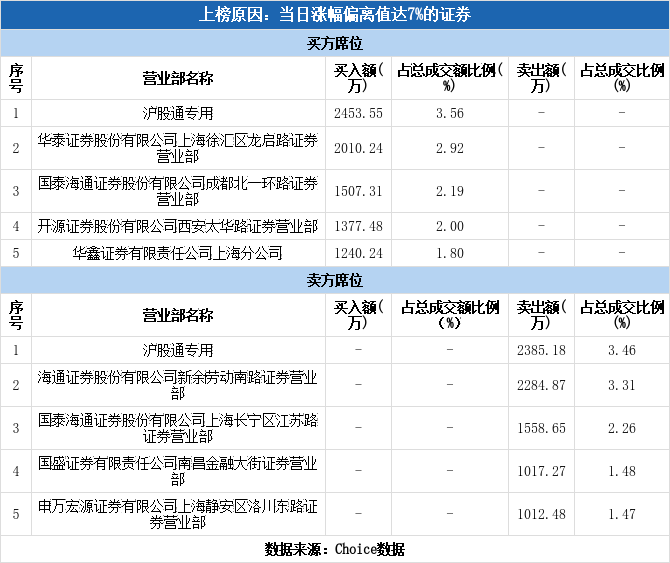This screenshot has width=670, height=563.
Task: Click buyer cell 华泰证券股份有限公司上海徐汇区龙启路证券营业部
Action: point(178,148)
